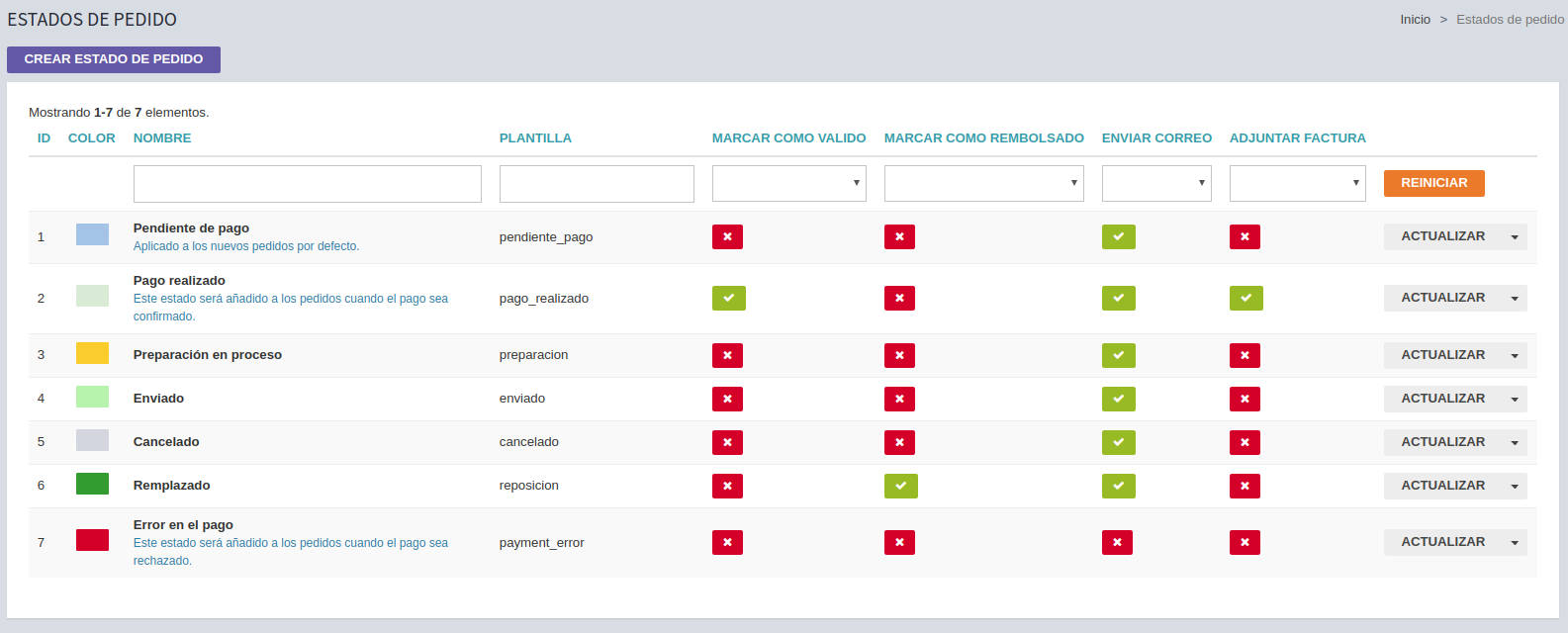Open the Enviar correo filter dropdown

[x=1155, y=183]
